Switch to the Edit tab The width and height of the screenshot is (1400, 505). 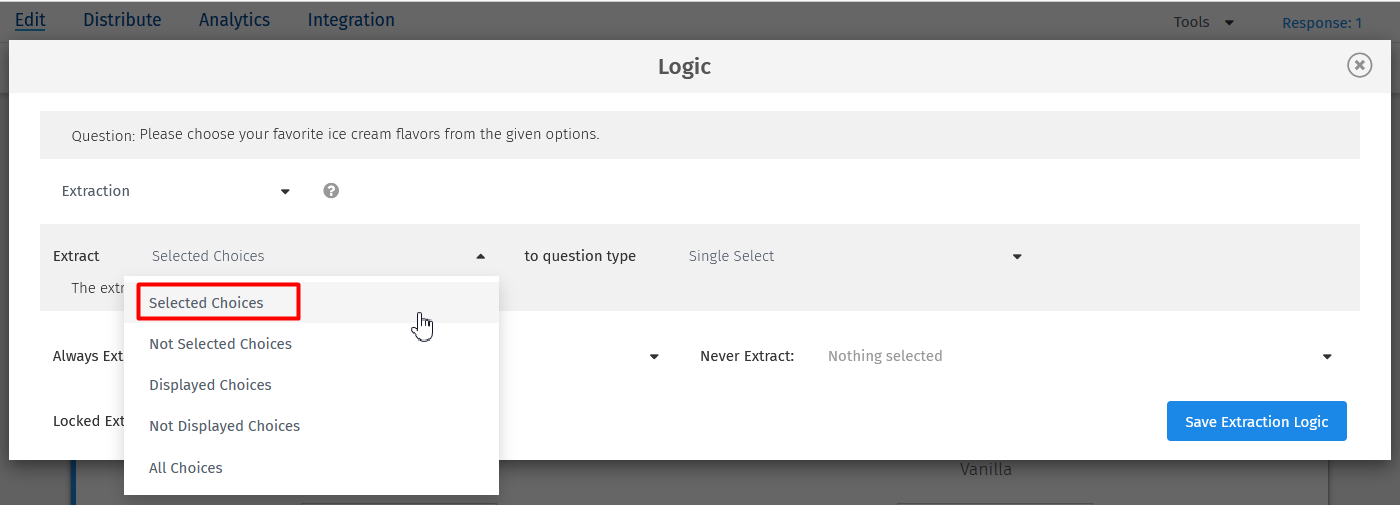[x=30, y=20]
